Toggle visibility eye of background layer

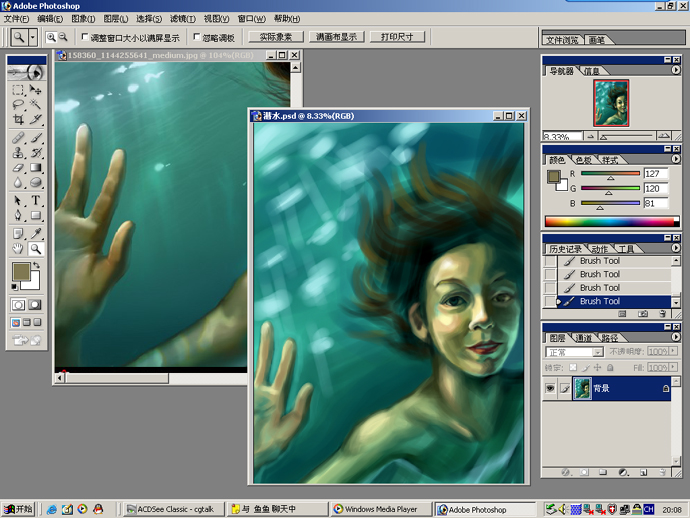click(550, 388)
